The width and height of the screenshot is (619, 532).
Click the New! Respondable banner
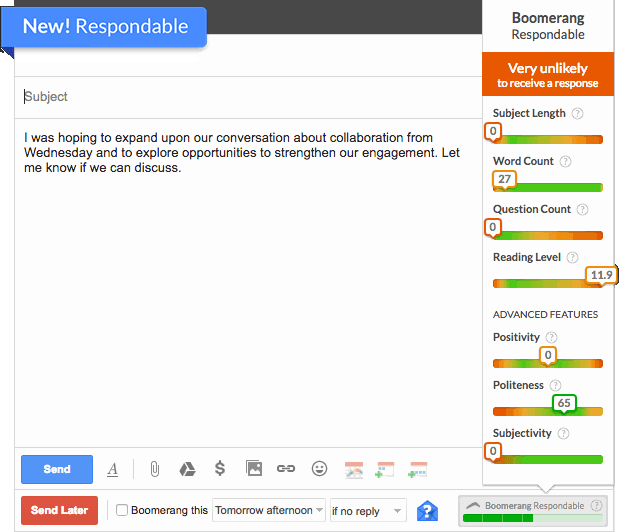coord(104,27)
